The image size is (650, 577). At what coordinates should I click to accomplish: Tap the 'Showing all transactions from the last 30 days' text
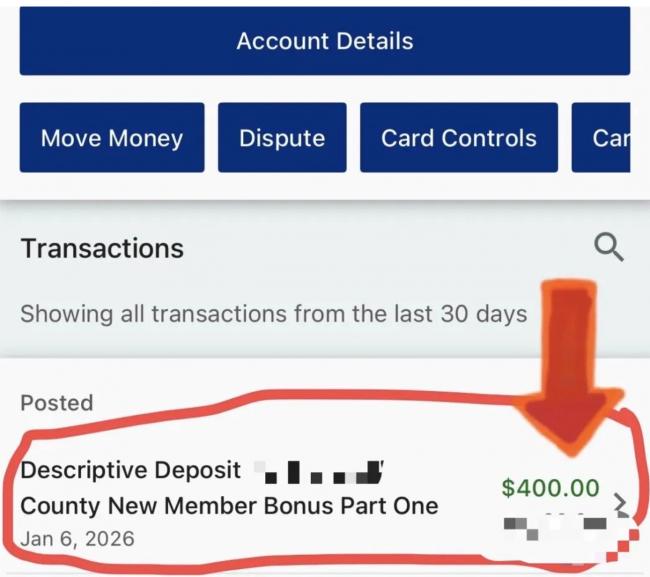[x=273, y=314]
